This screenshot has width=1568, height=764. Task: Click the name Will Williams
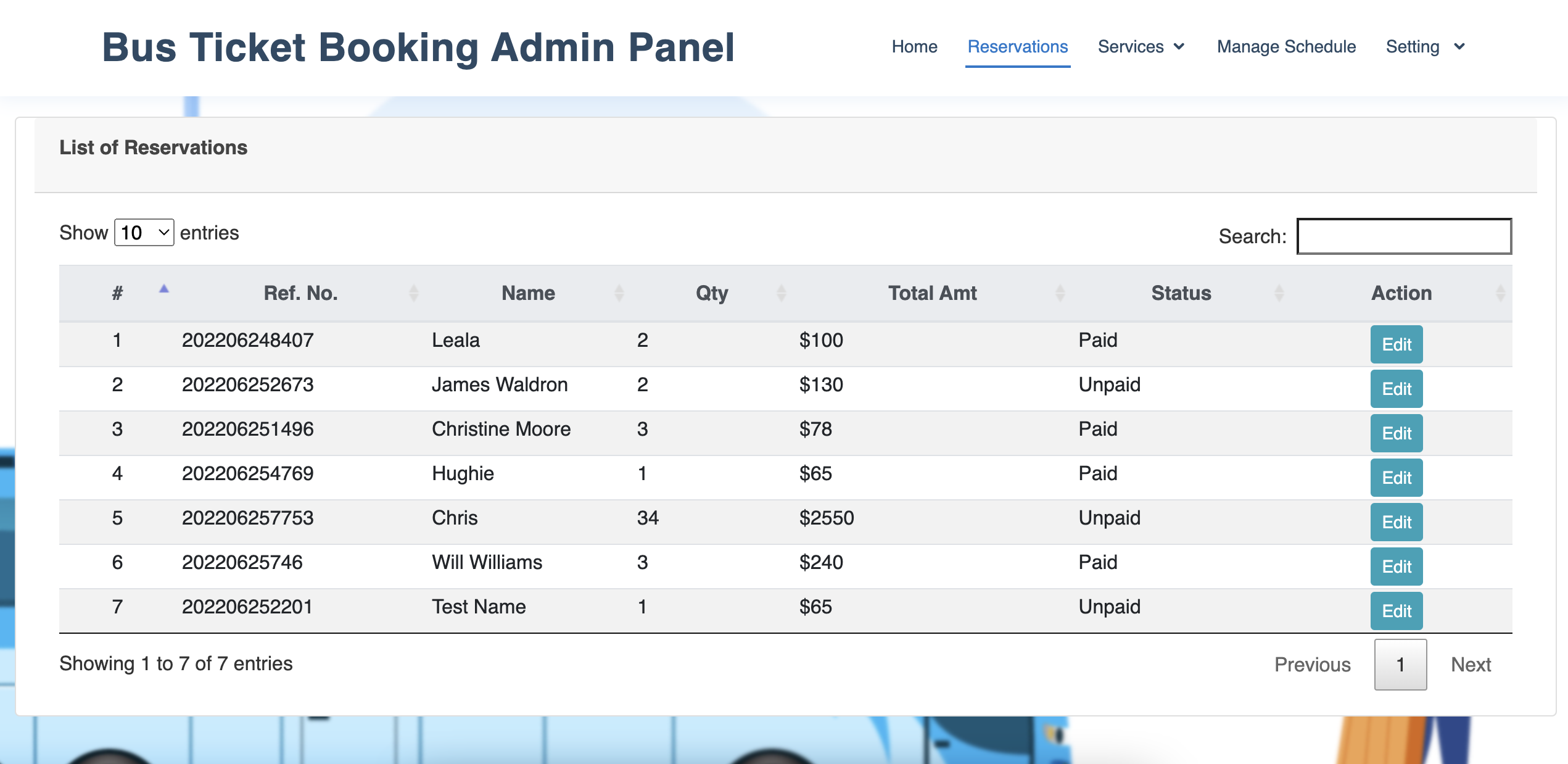click(x=487, y=562)
